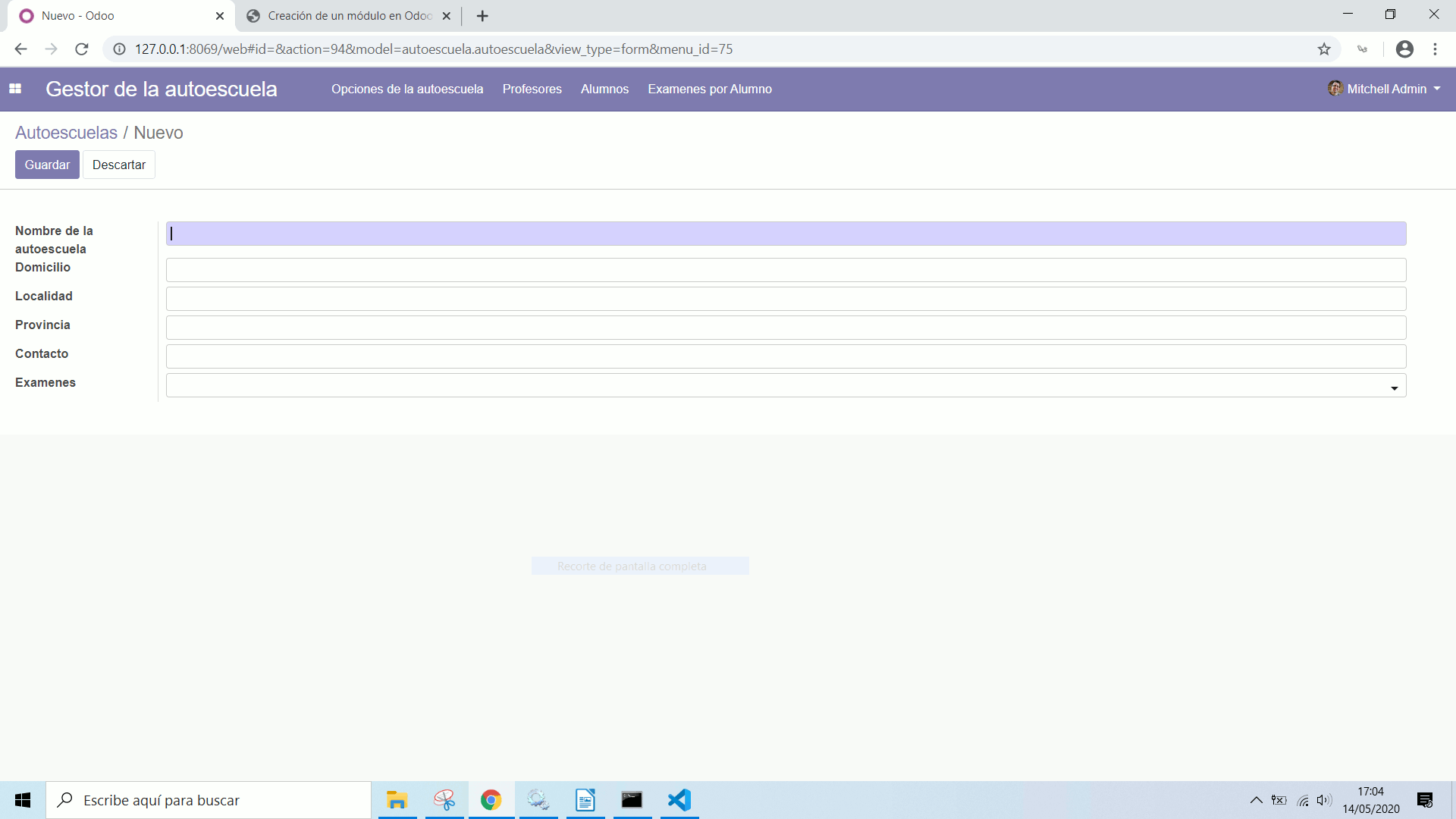The image size is (1456, 819).
Task: Open the Alumnos menu item
Action: tap(604, 89)
